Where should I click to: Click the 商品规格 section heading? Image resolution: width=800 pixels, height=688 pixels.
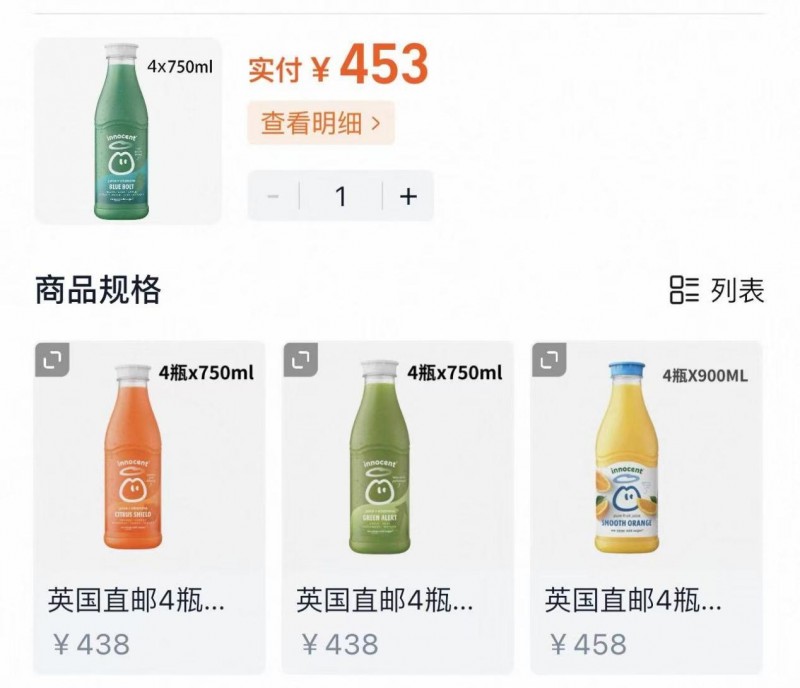[98, 290]
